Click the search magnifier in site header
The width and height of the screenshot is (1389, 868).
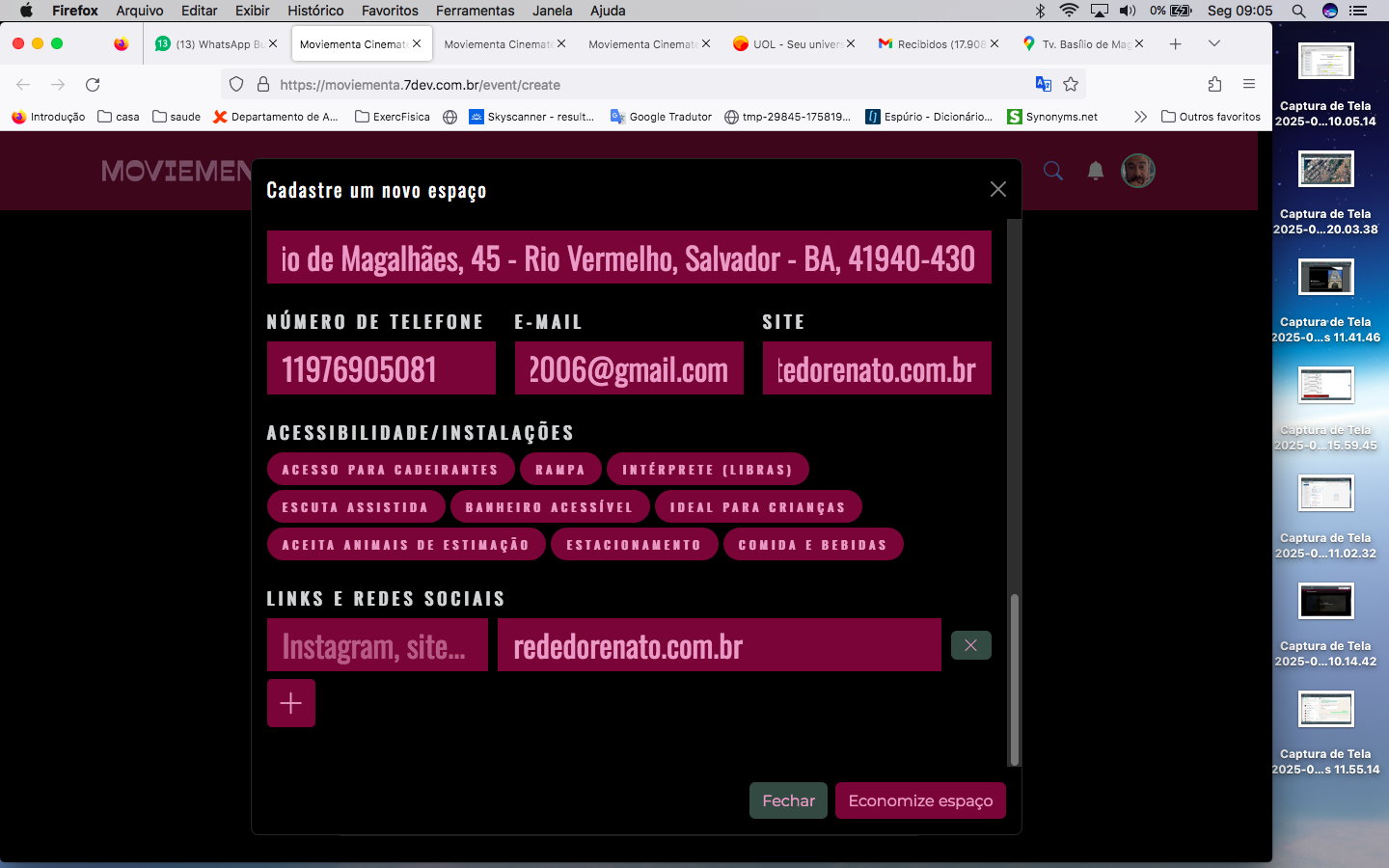(1052, 171)
